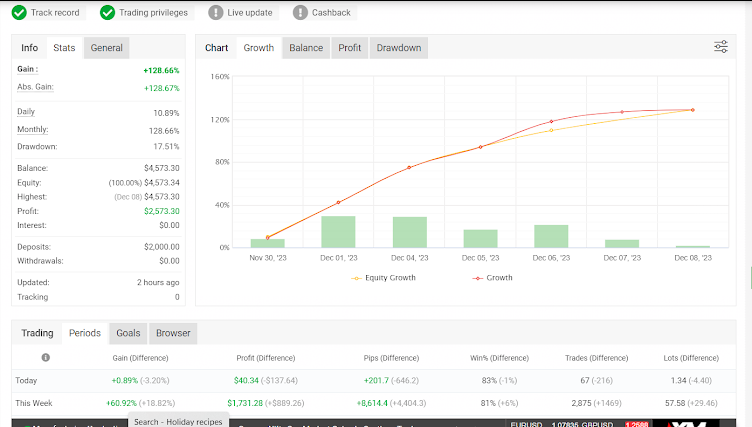
Task: Toggle Equity Growth legend series
Action: tap(384, 278)
